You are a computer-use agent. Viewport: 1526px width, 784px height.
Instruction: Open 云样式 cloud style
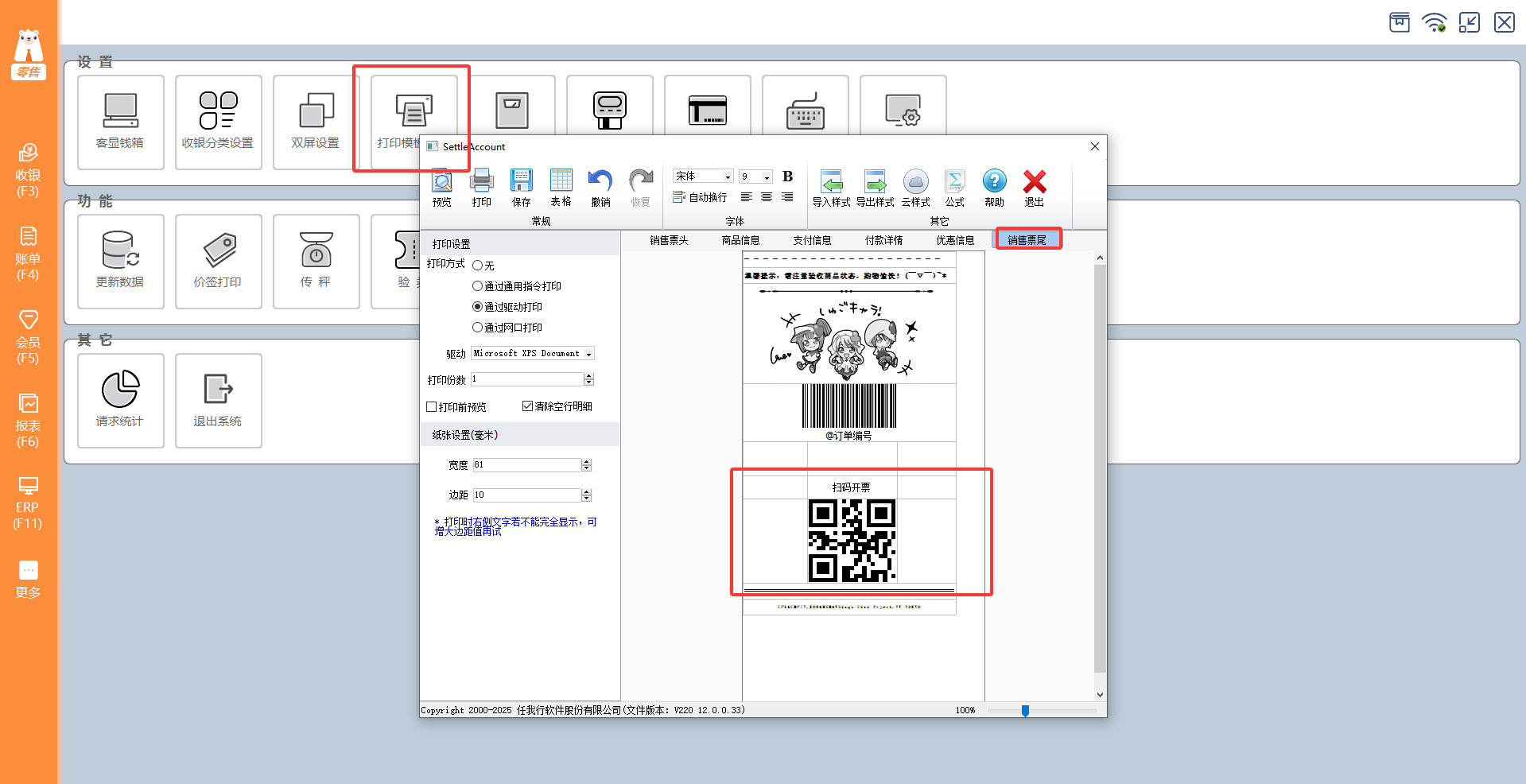(916, 188)
